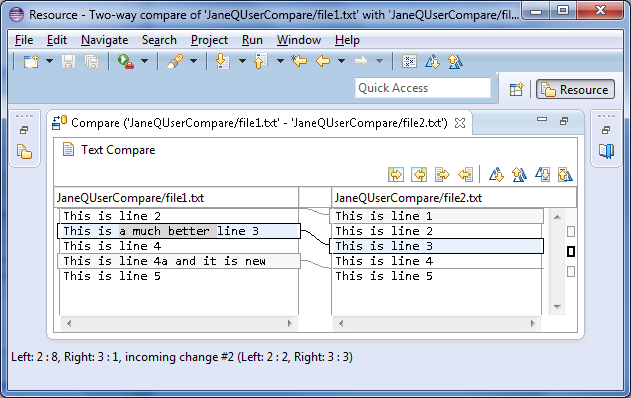The height and width of the screenshot is (398, 631).
Task: Click the pencil Search/annotation toolbar icon
Action: pyautogui.click(x=175, y=62)
